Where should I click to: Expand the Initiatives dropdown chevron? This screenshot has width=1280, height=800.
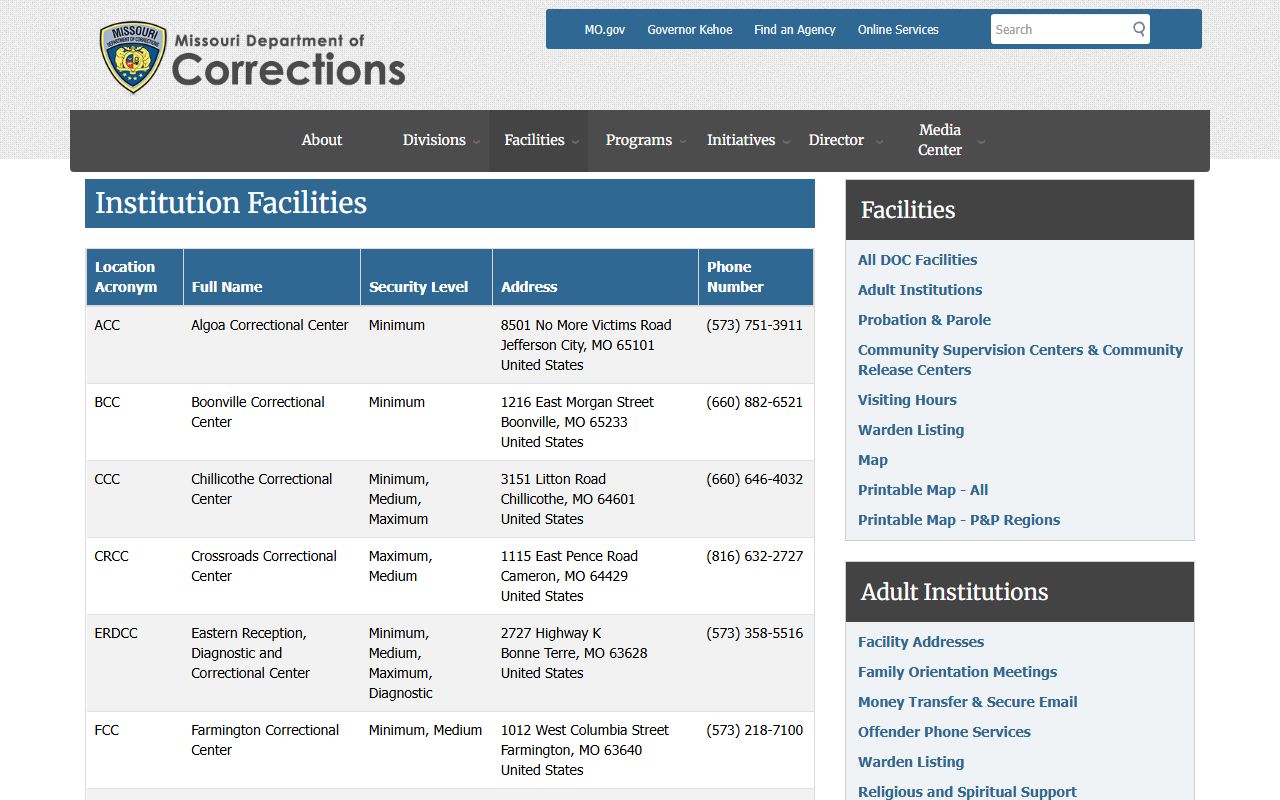click(786, 142)
